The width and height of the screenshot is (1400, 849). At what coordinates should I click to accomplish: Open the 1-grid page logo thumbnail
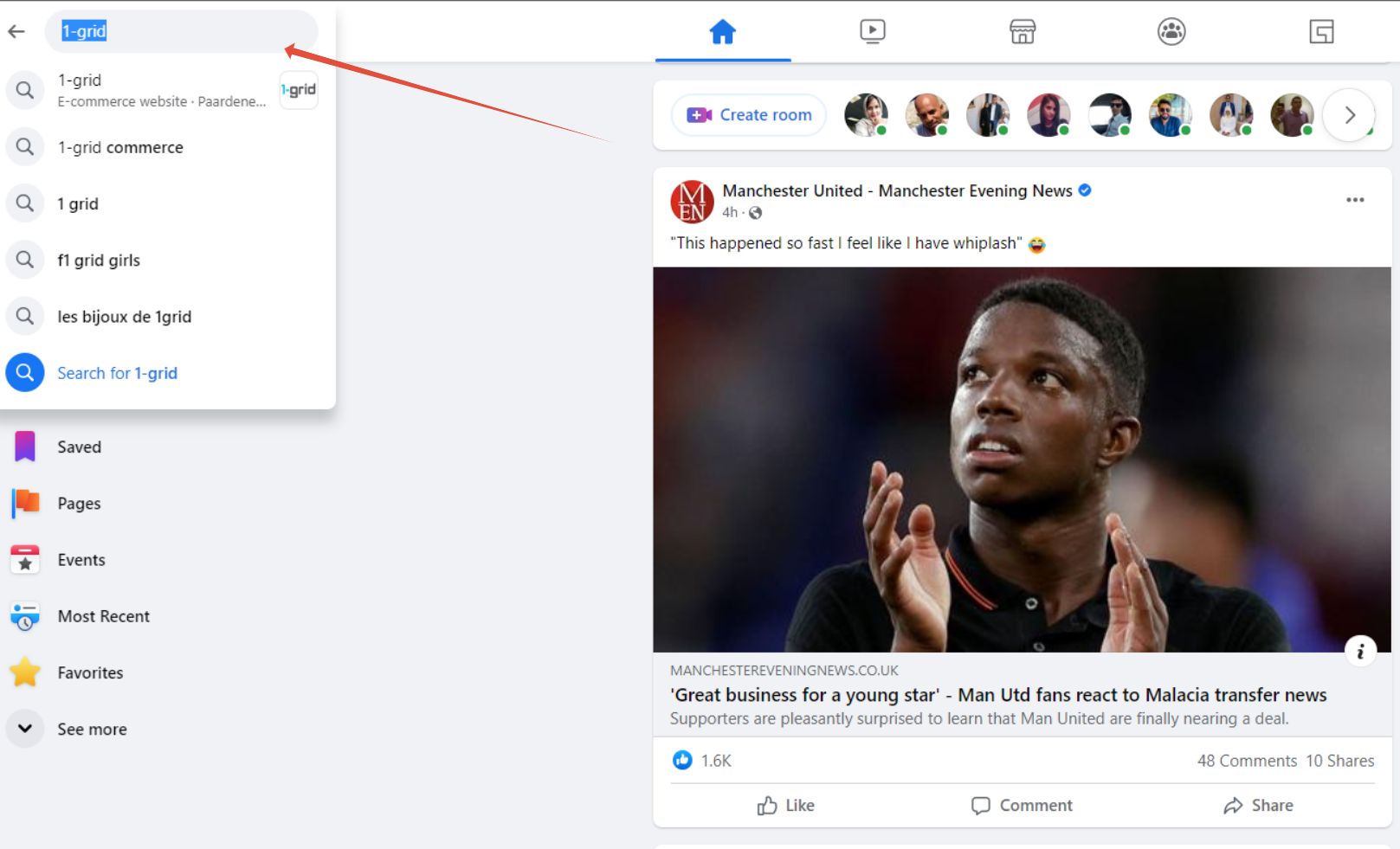(x=299, y=90)
